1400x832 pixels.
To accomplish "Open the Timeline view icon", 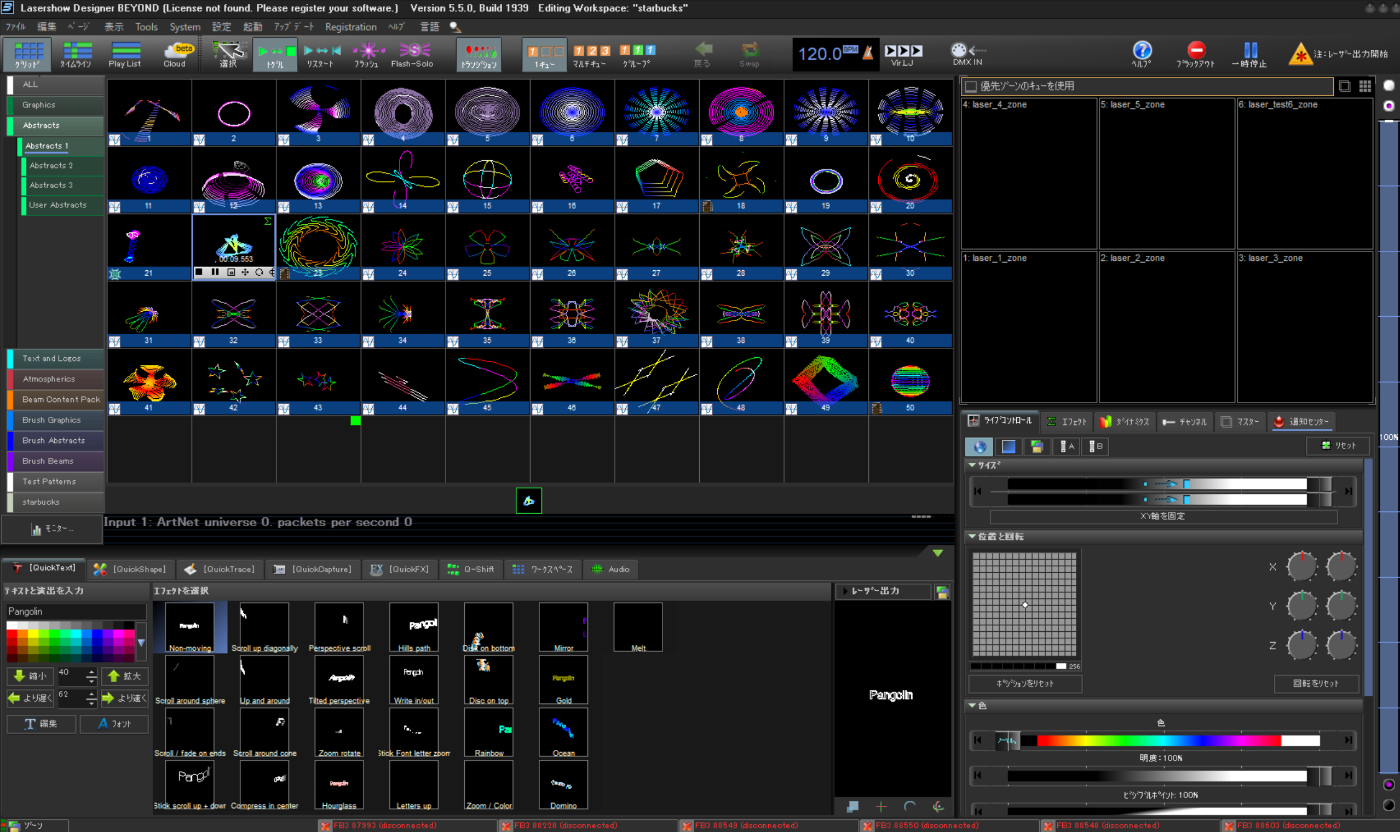I will [76, 54].
